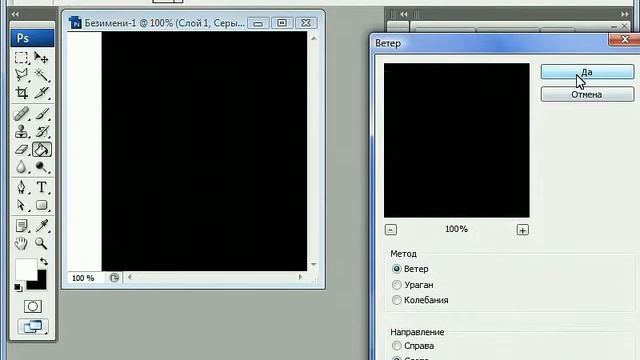Choose the Ураган method radio button
Screen dimensions: 640x360
(x=396, y=284)
